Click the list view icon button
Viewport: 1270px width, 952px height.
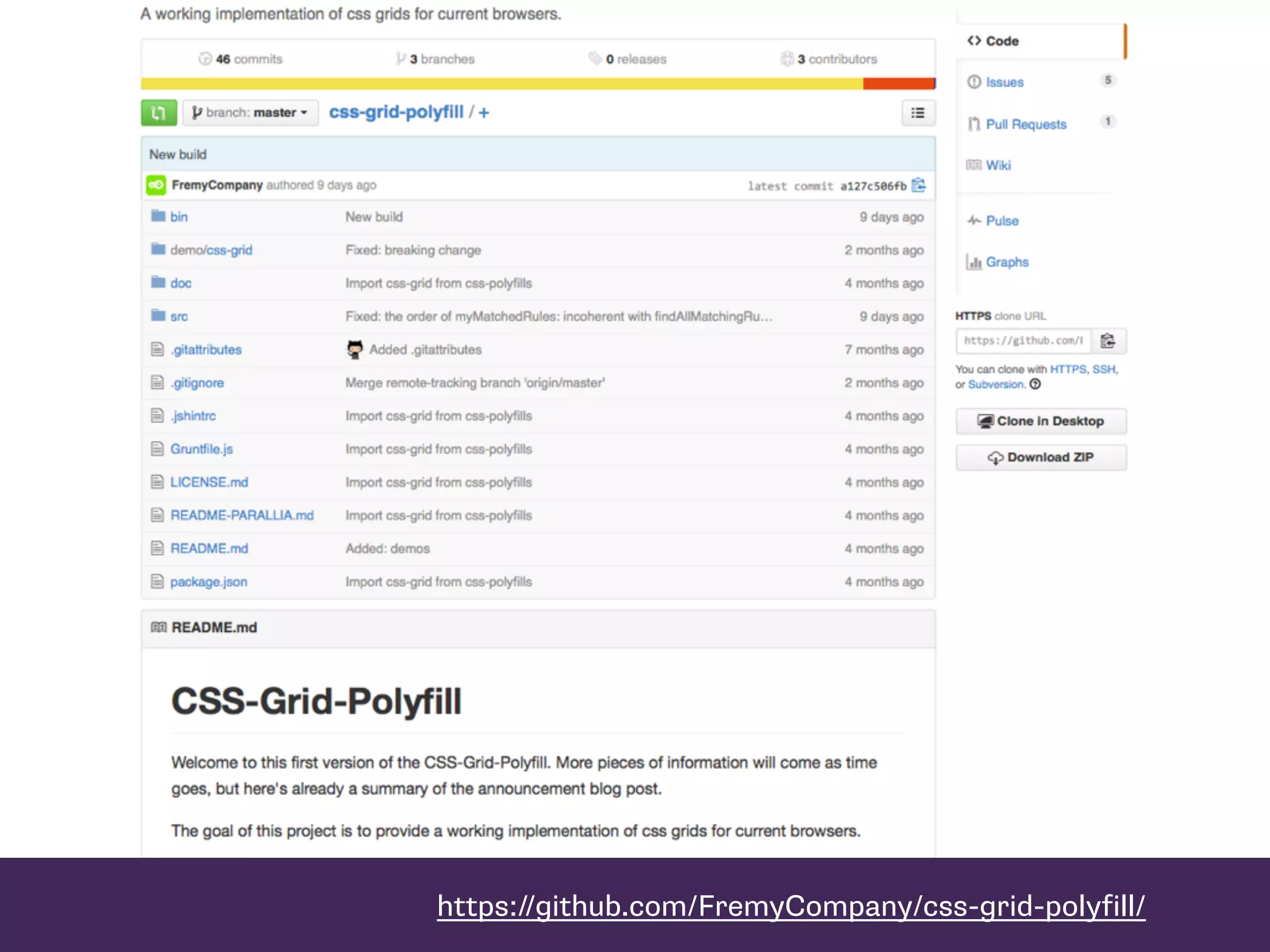pos(918,113)
